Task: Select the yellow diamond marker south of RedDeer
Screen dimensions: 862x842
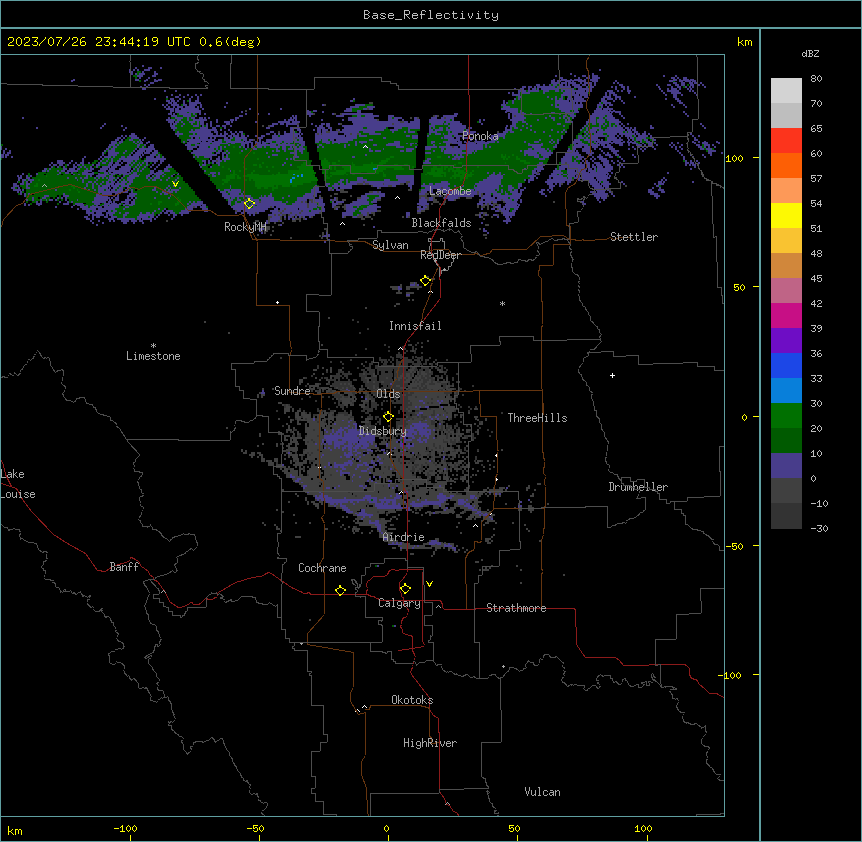Action: (x=426, y=281)
